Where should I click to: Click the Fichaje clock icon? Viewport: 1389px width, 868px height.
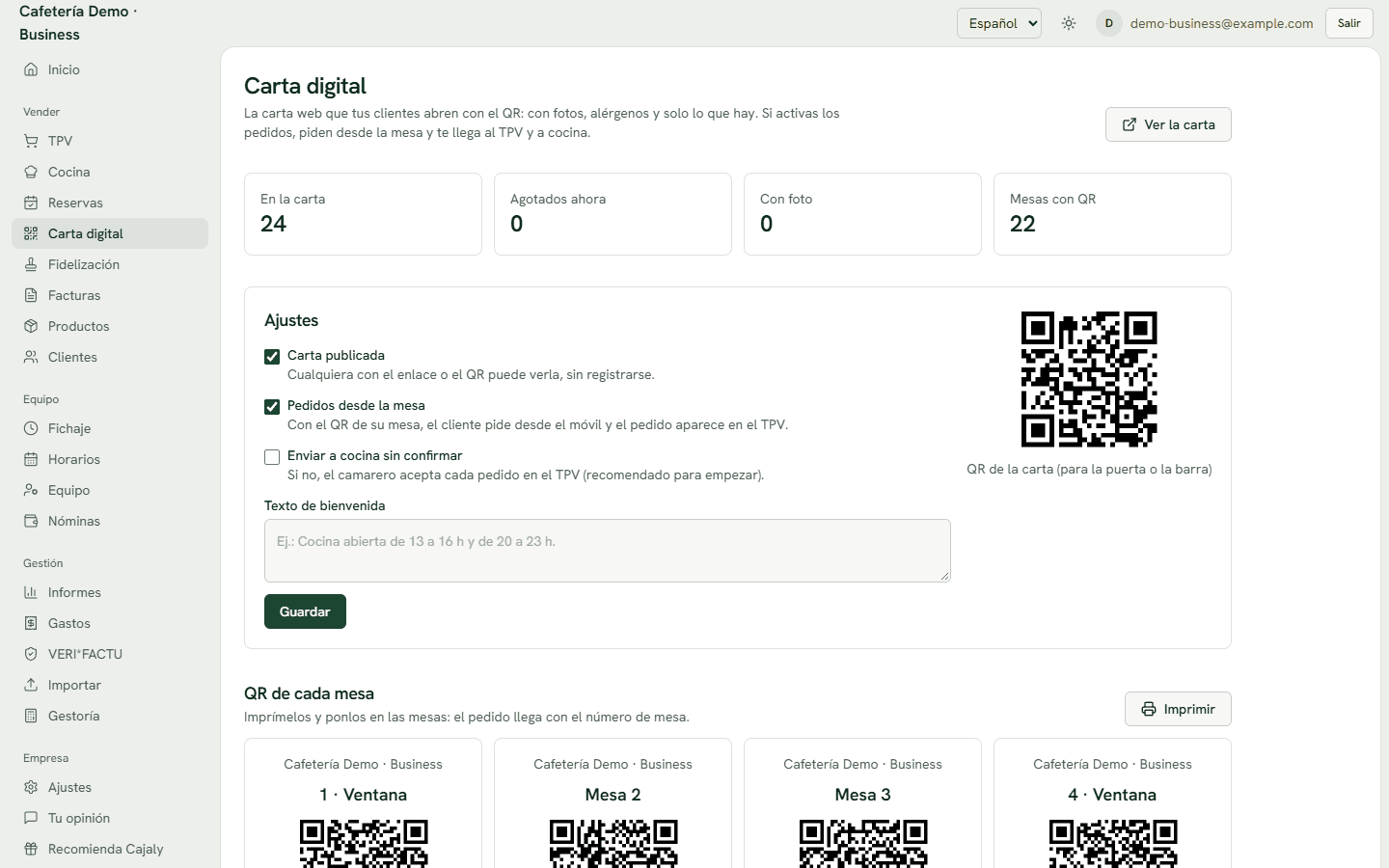[31, 428]
